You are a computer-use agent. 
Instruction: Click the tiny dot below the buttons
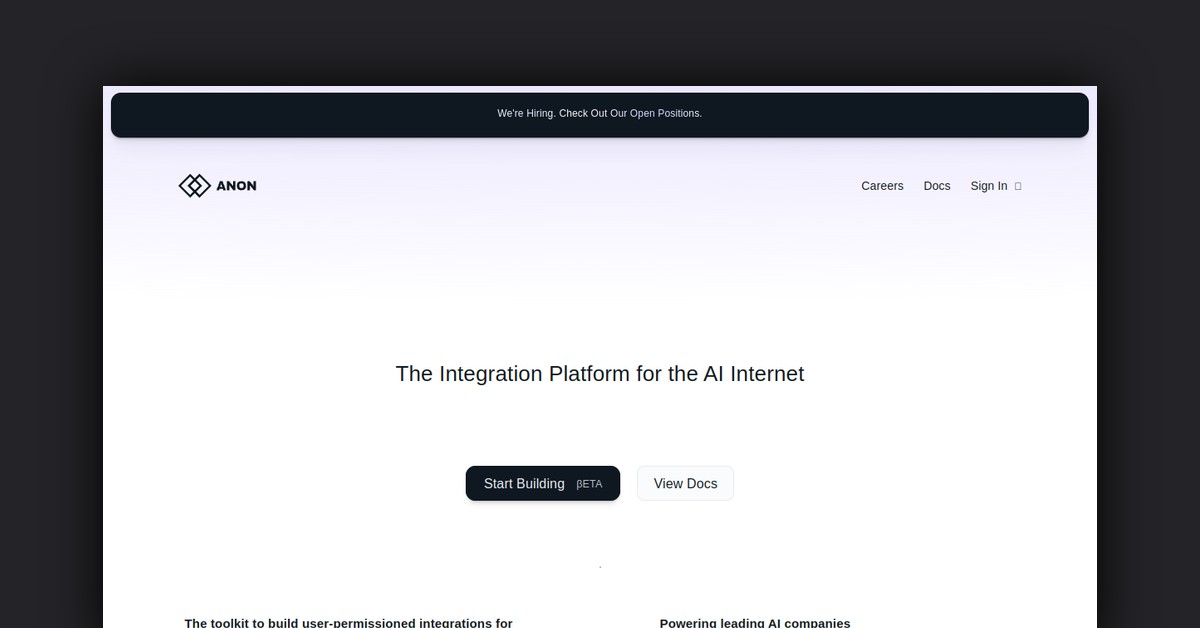point(600,567)
